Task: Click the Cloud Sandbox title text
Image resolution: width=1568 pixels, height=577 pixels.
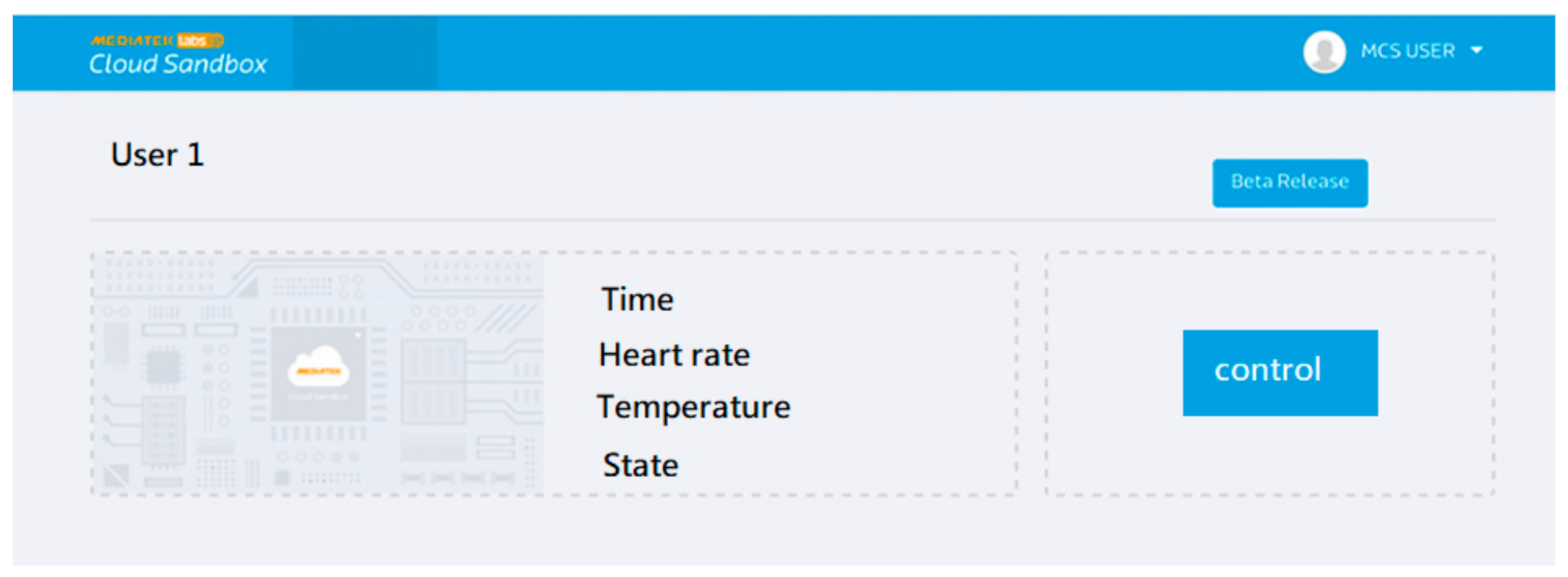Action: point(178,64)
